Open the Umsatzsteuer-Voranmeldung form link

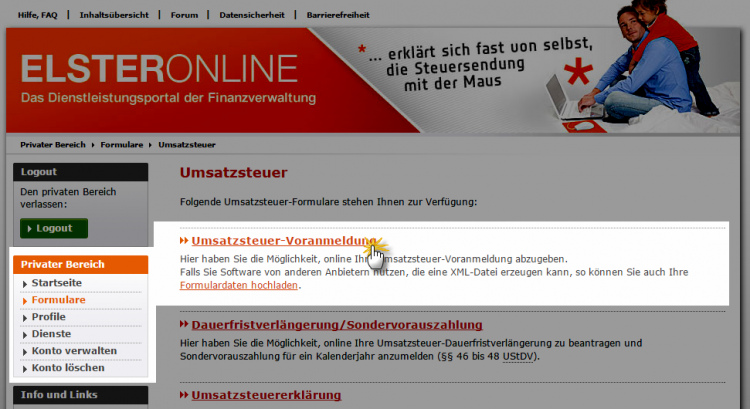point(280,242)
